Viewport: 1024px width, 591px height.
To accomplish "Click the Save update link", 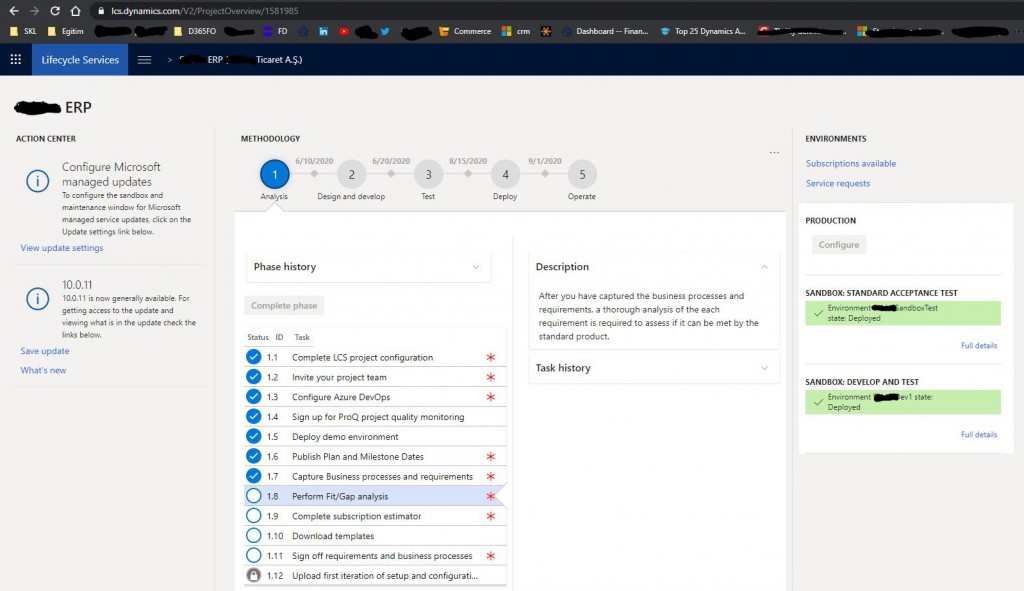I will coord(44,351).
